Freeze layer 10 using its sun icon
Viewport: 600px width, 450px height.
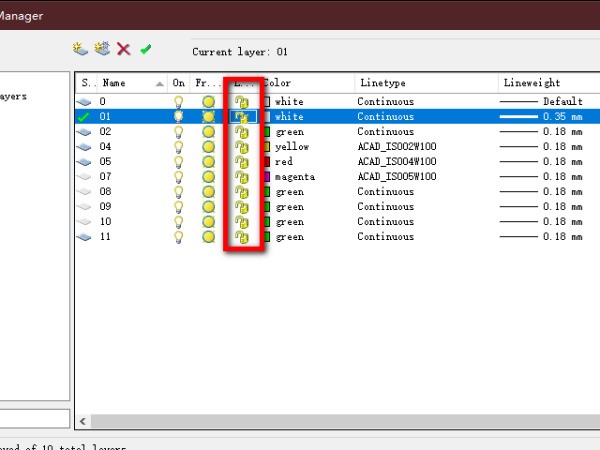[208, 222]
